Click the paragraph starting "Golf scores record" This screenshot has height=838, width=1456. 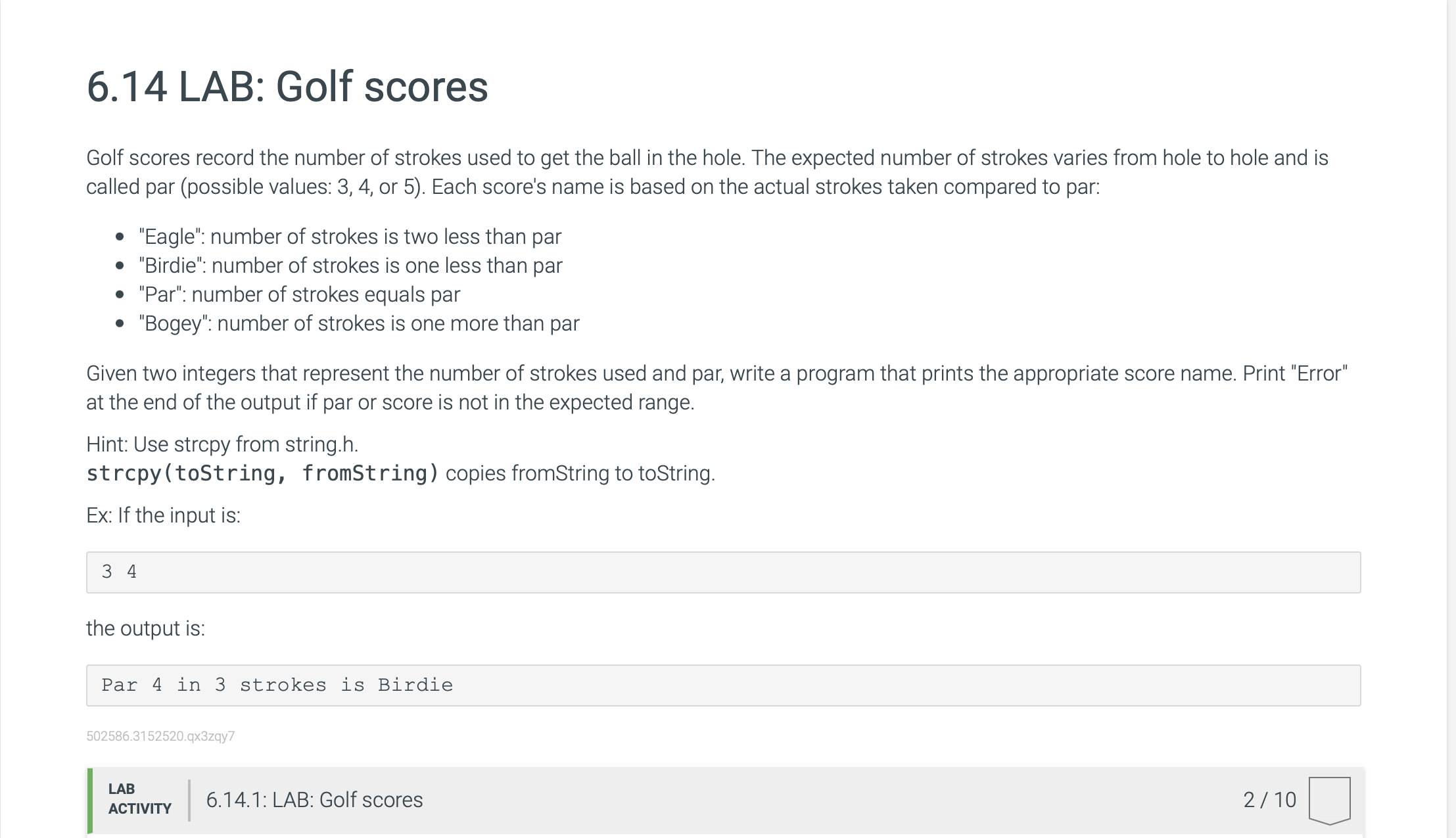(707, 172)
